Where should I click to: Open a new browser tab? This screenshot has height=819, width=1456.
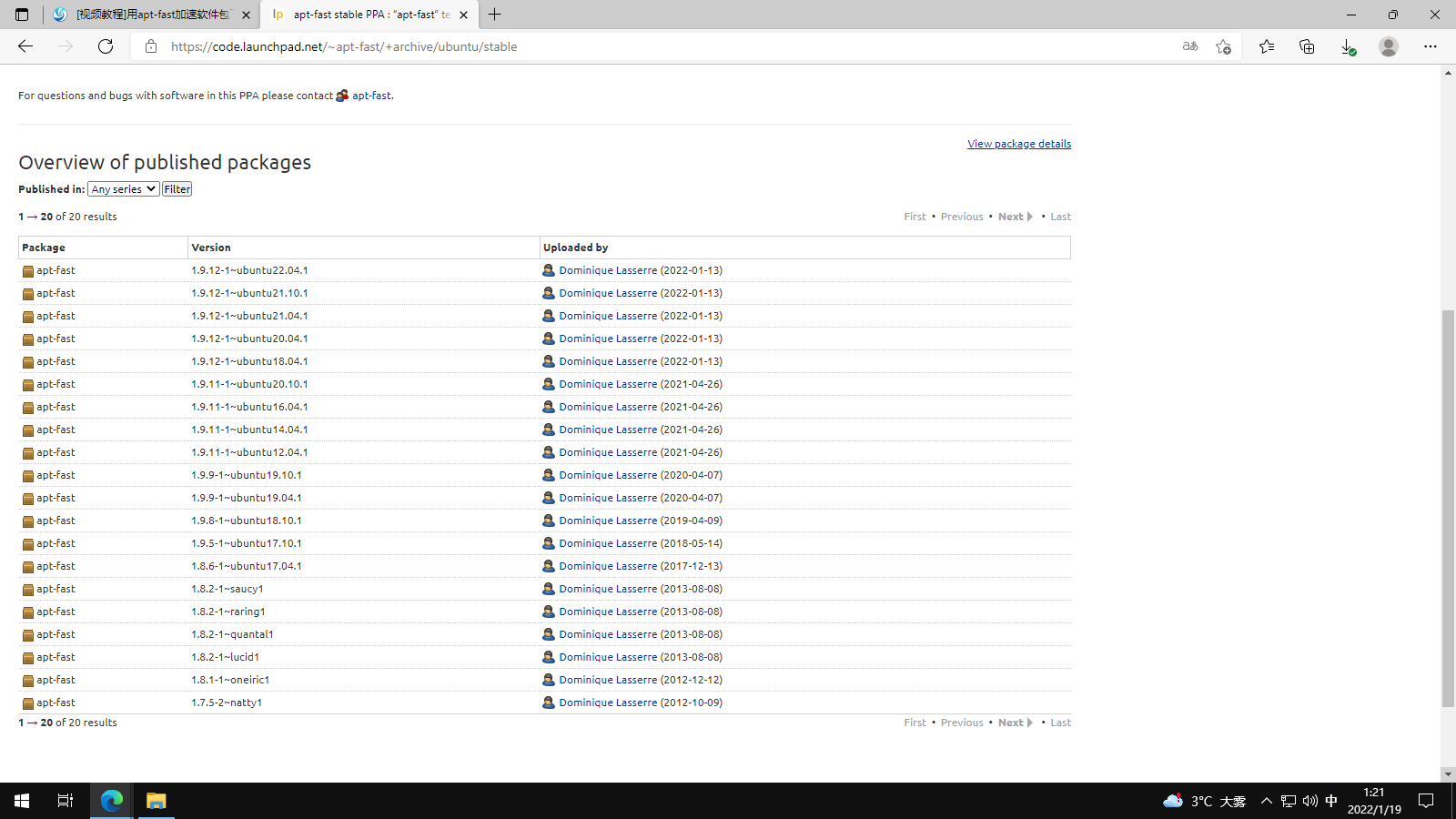[x=495, y=15]
